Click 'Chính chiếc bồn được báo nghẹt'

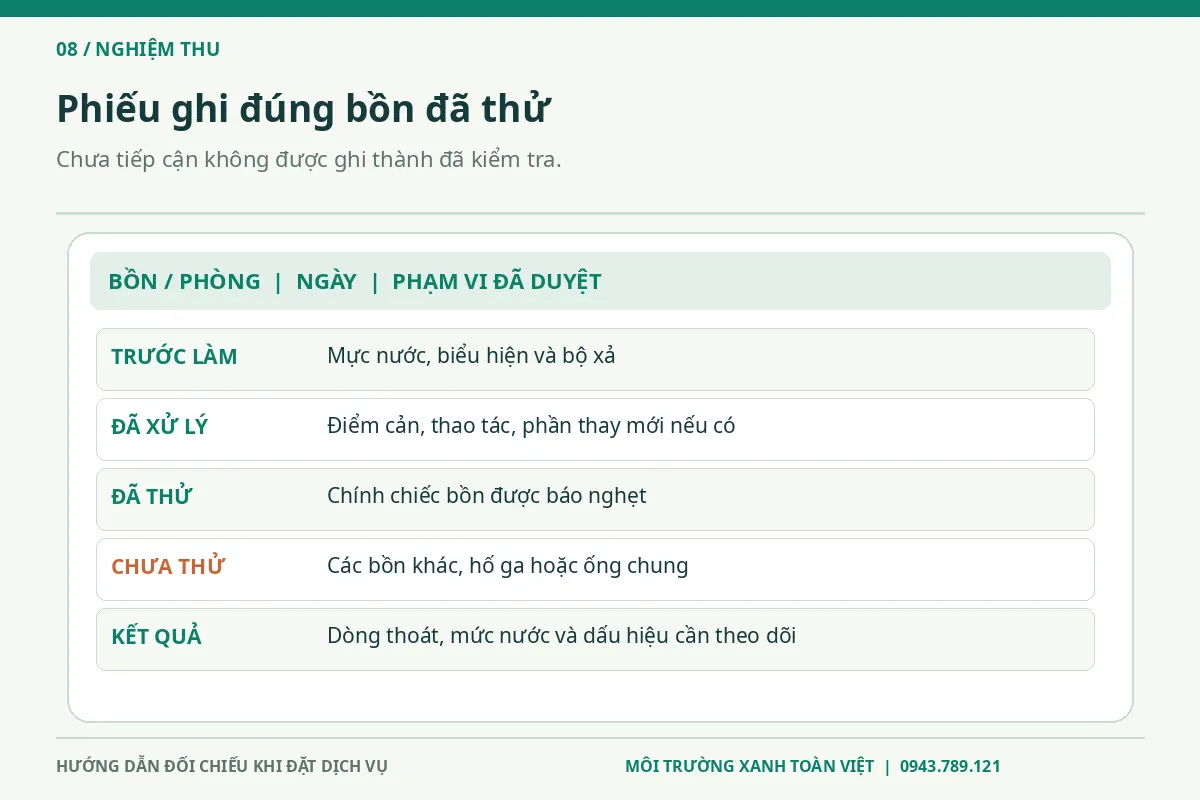[x=487, y=496]
